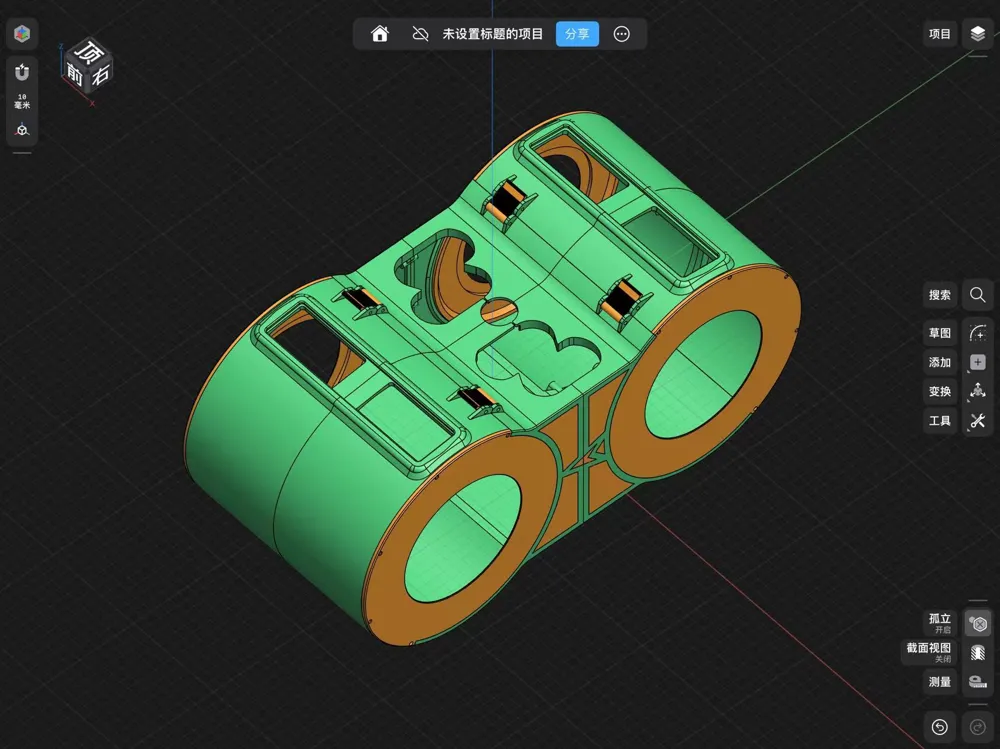Open the 10 millimeter grid size selector

21,98
